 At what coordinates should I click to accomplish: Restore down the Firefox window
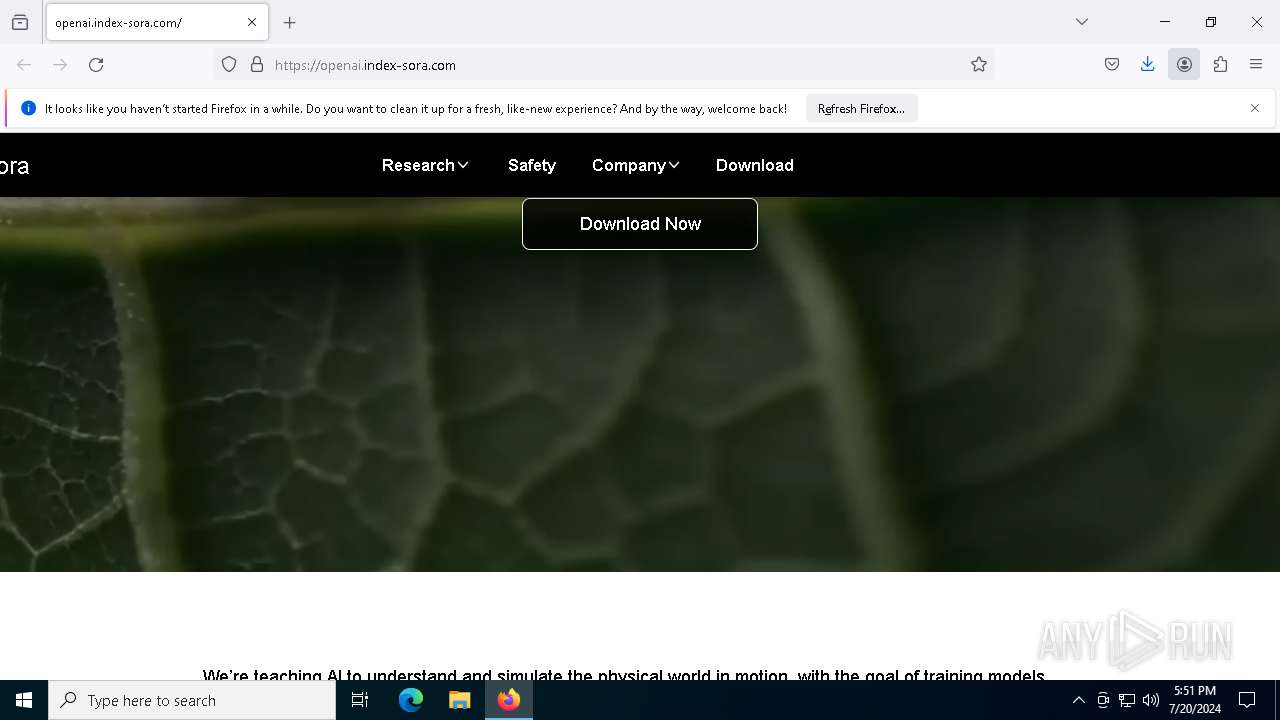coord(1211,22)
